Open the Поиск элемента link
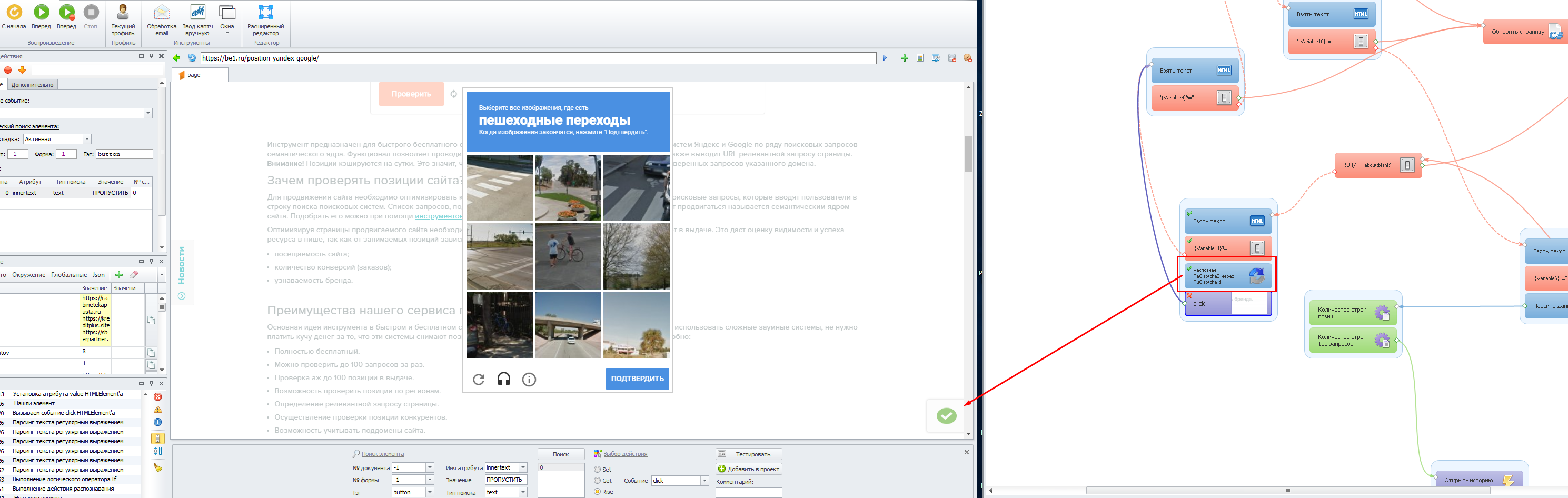 point(382,454)
